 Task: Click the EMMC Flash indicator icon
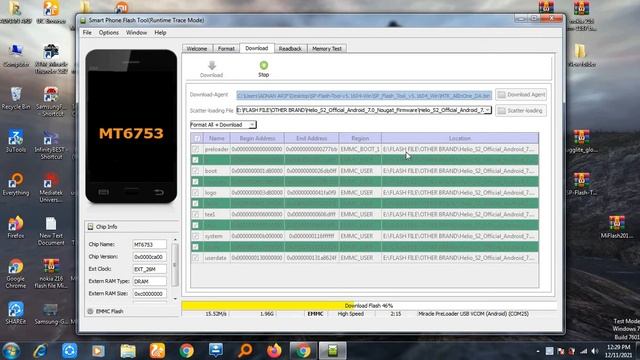point(90,311)
